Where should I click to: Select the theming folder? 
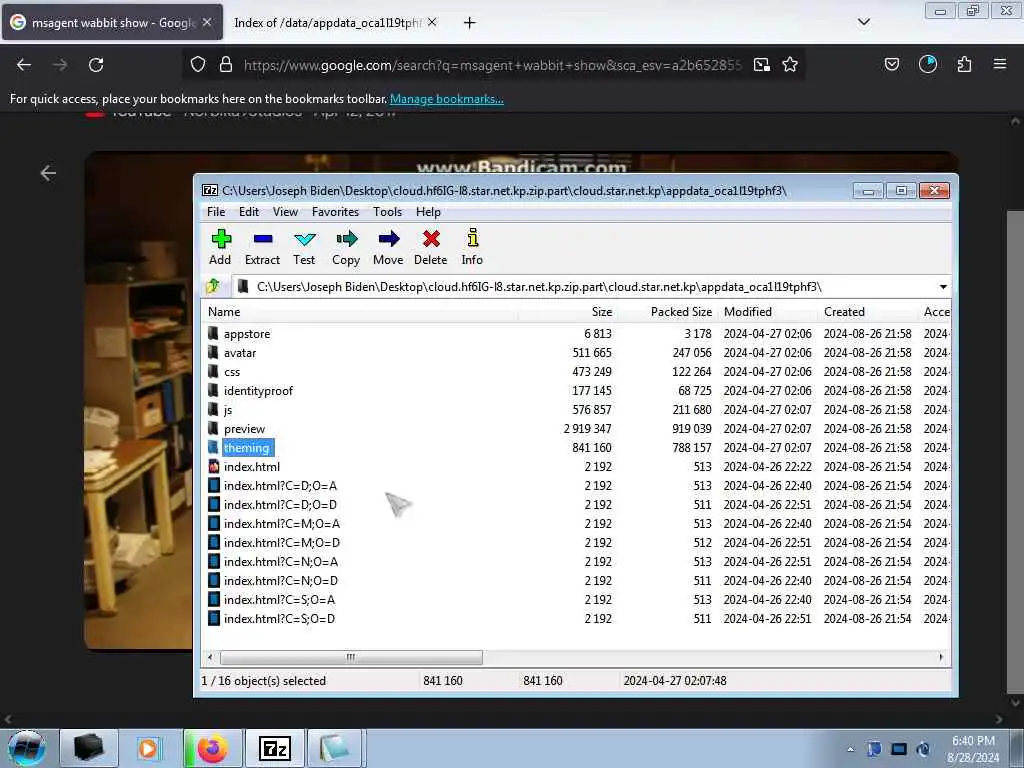click(x=246, y=447)
